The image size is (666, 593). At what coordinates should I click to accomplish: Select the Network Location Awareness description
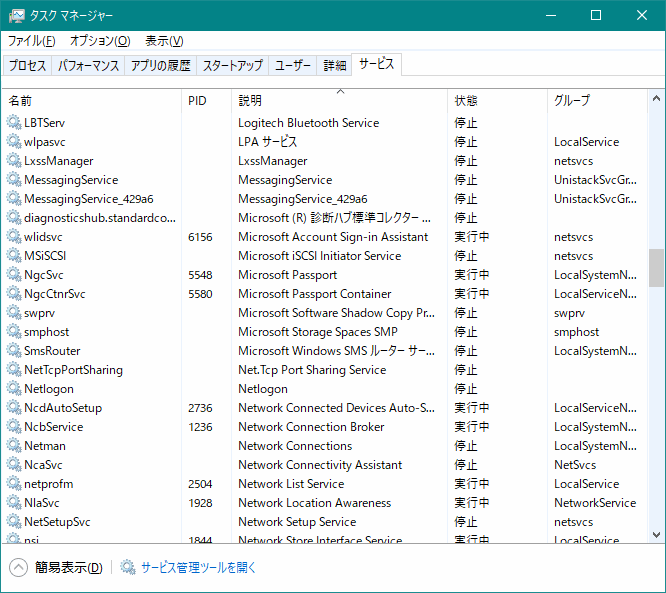(x=314, y=503)
